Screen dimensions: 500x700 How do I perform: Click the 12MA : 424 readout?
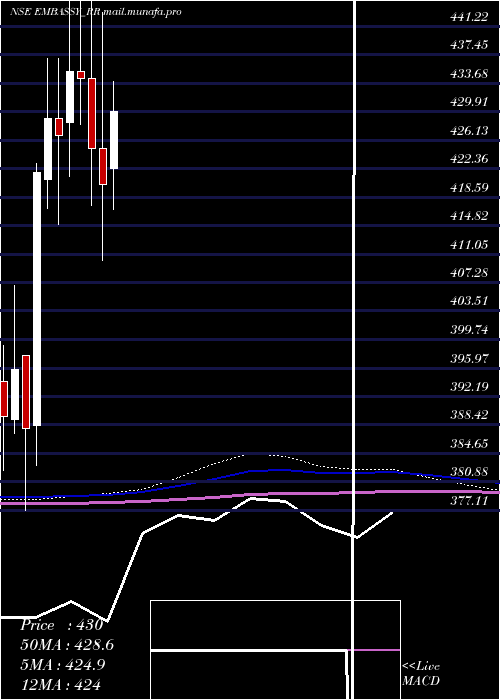[x=60, y=684]
